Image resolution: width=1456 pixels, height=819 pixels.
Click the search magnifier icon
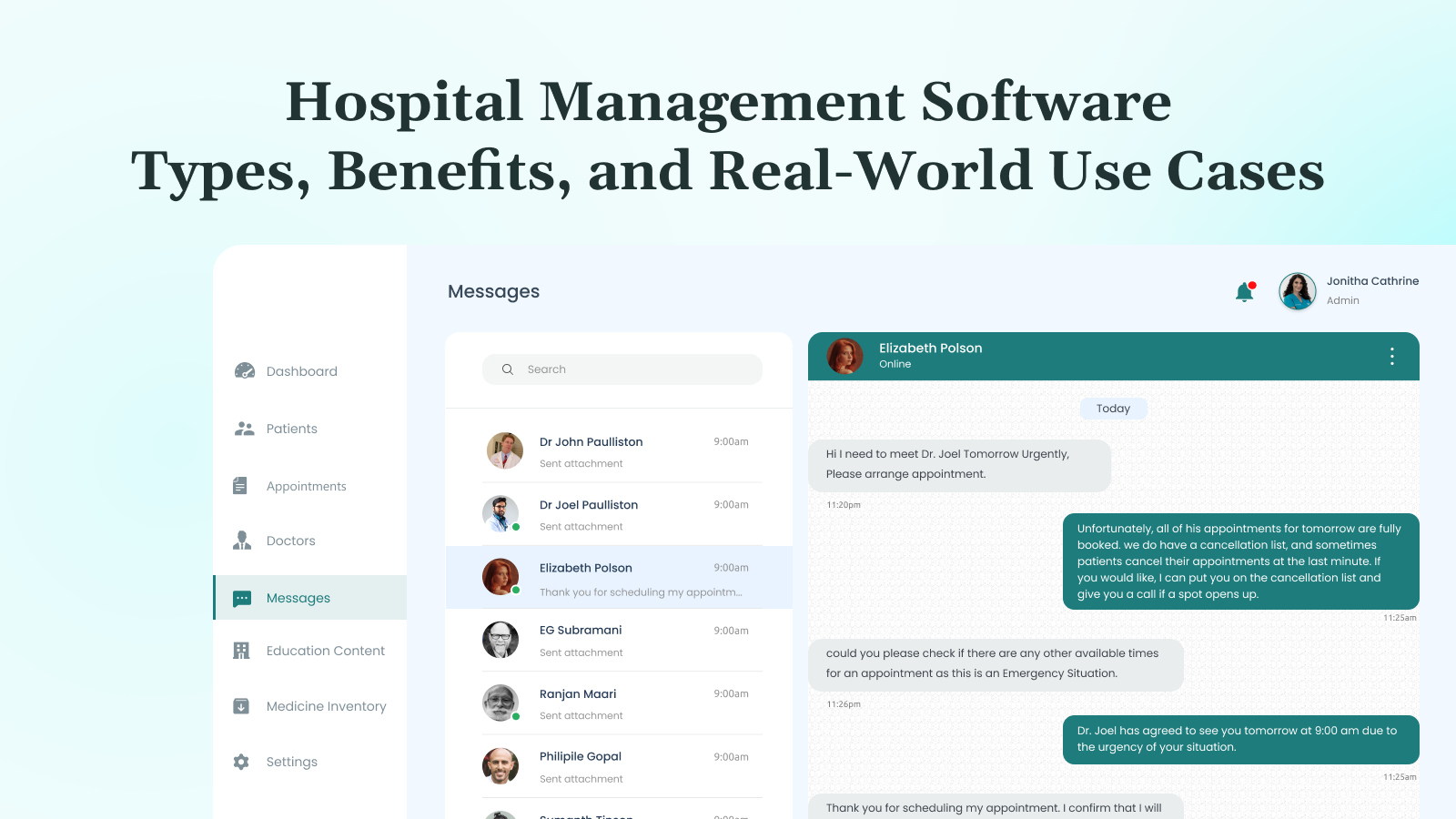[508, 369]
